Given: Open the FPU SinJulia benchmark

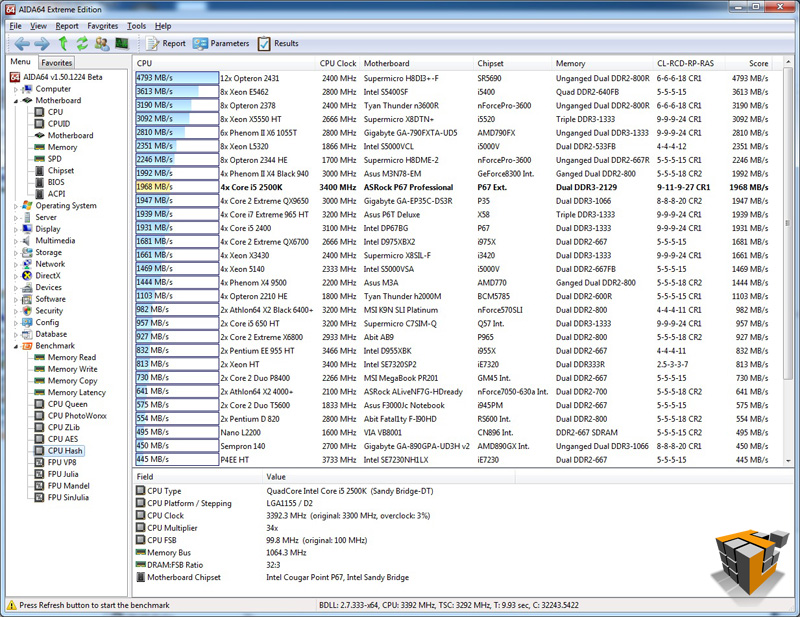Looking at the screenshot, I should coord(68,498).
